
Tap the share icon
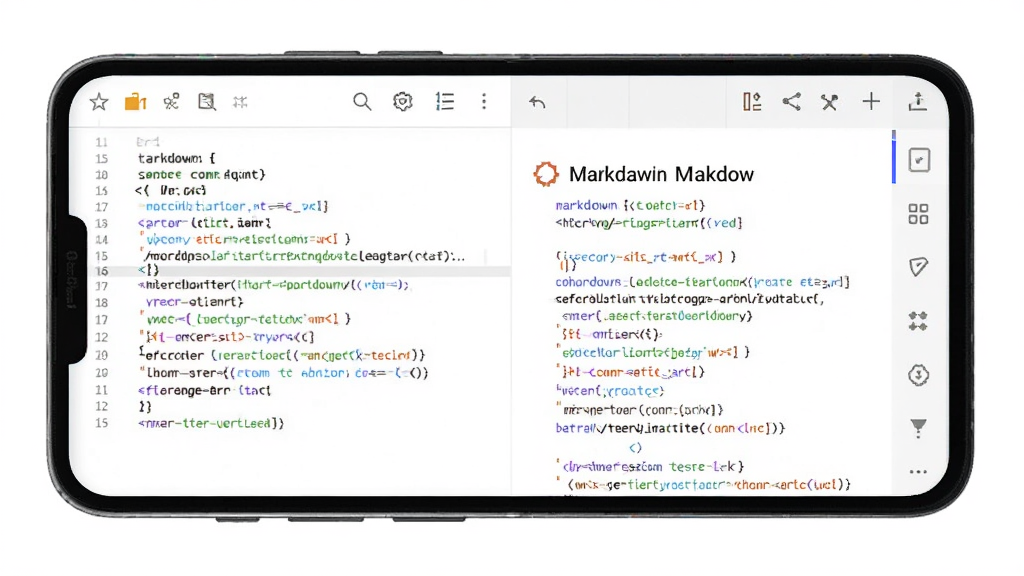point(792,101)
